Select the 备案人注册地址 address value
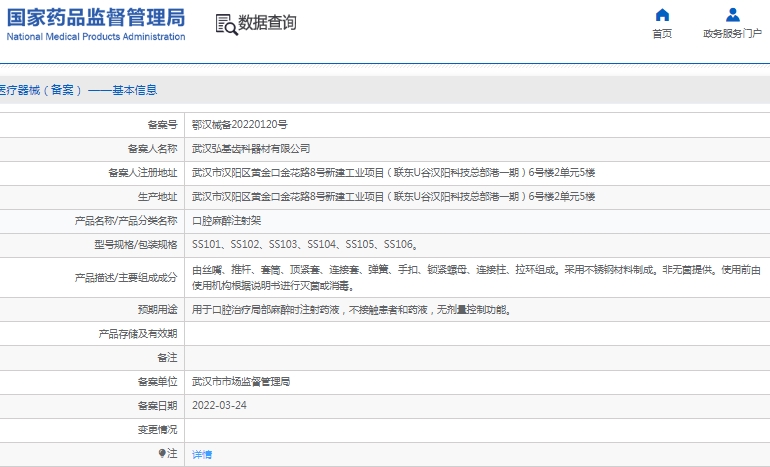This screenshot has height=467, width=770. [x=393, y=173]
